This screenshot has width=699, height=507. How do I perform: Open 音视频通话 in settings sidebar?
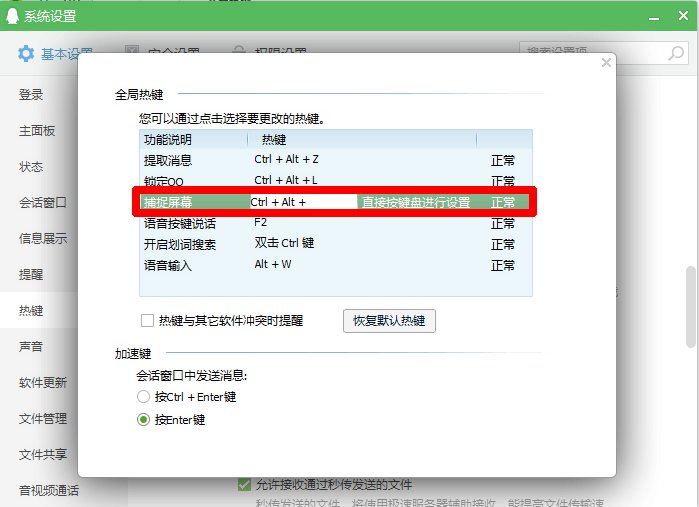point(49,491)
